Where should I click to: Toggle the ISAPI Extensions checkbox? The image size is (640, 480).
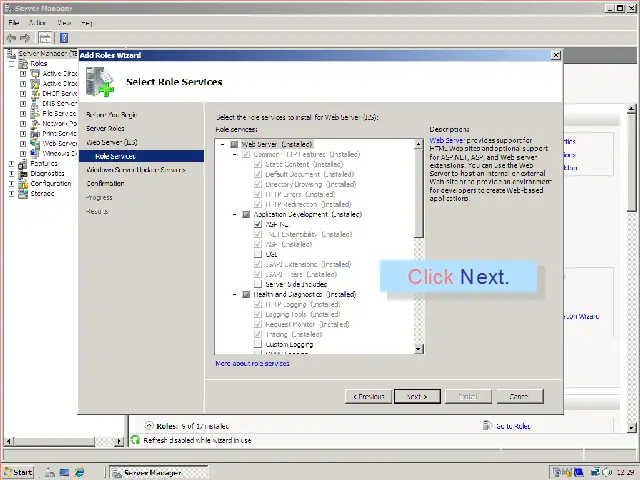click(x=258, y=264)
